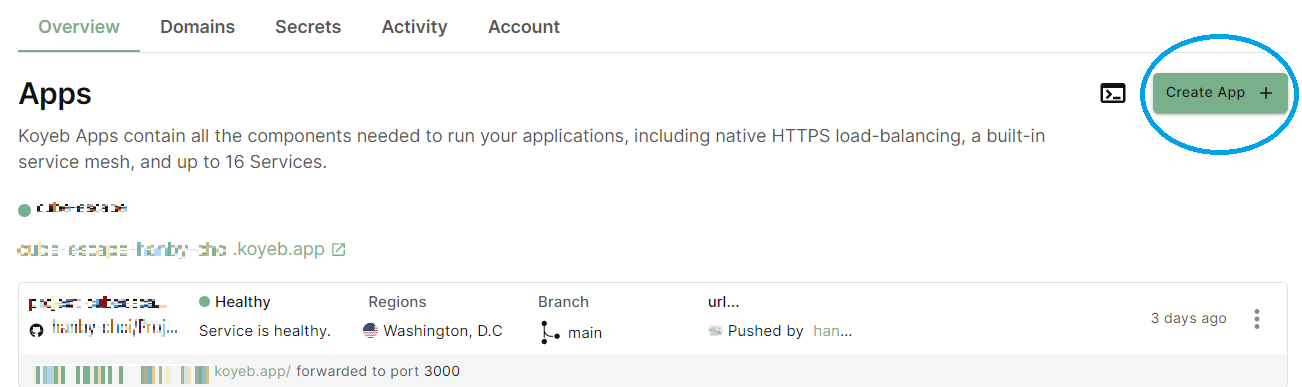Click the 'main' branch name
The width and height of the screenshot is (1302, 387).
(585, 333)
